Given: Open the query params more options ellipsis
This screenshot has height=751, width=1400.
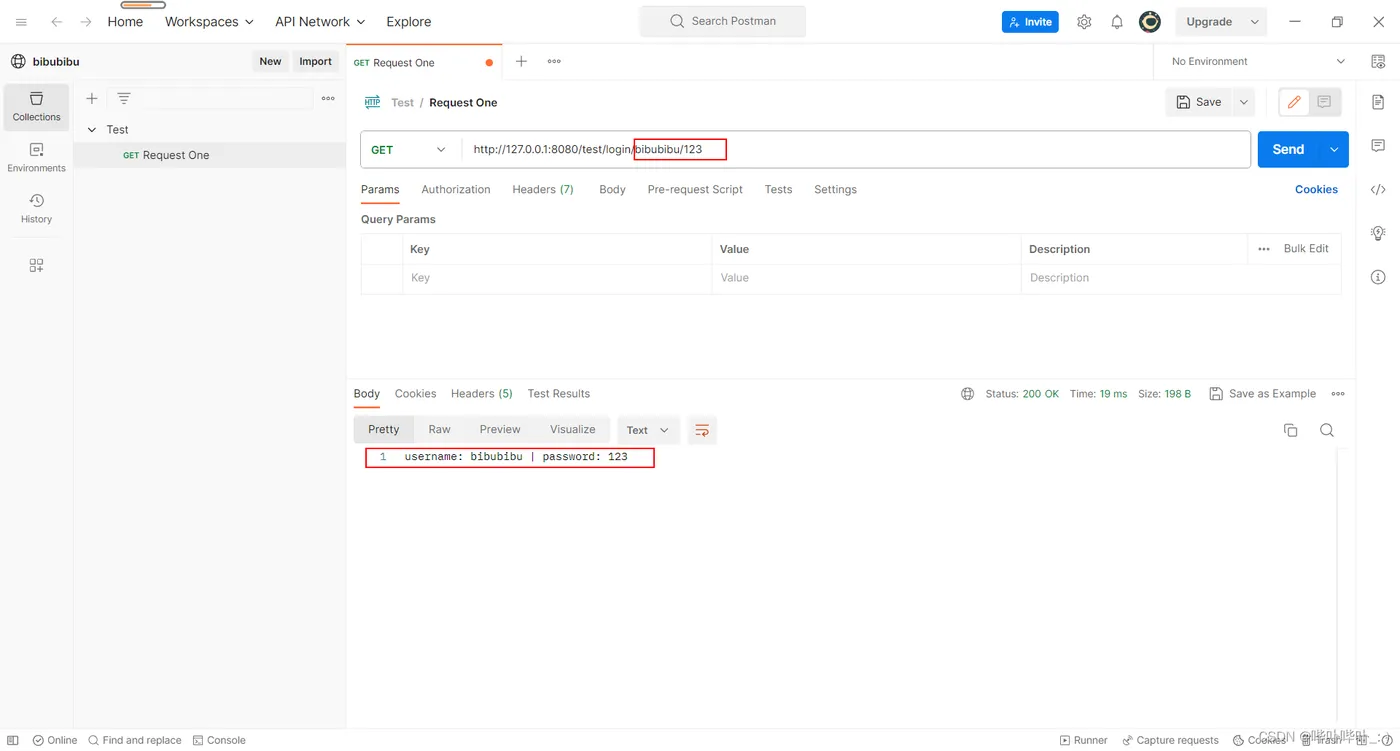Looking at the screenshot, I should click(1264, 249).
